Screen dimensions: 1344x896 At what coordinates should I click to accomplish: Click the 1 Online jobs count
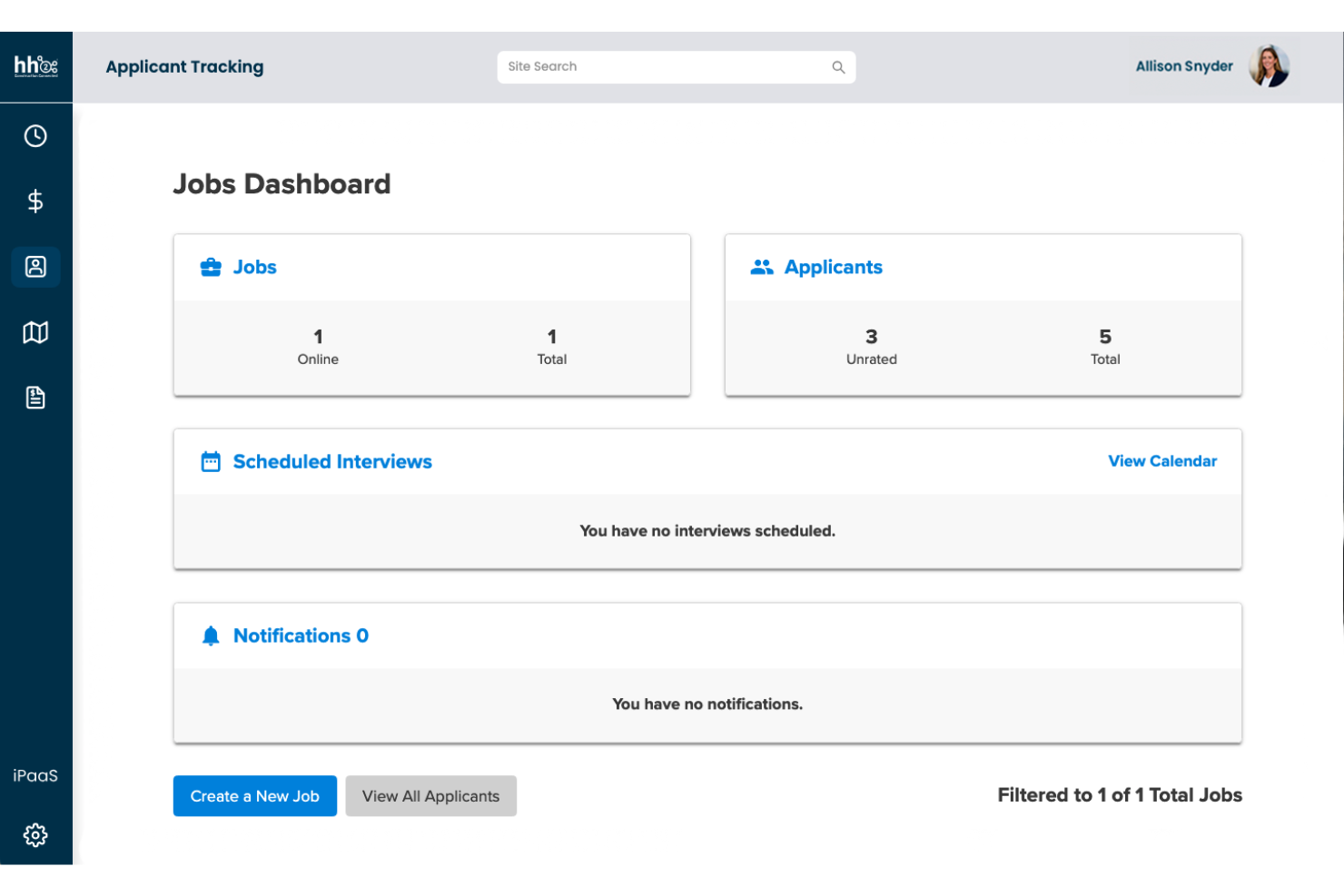[x=318, y=347]
